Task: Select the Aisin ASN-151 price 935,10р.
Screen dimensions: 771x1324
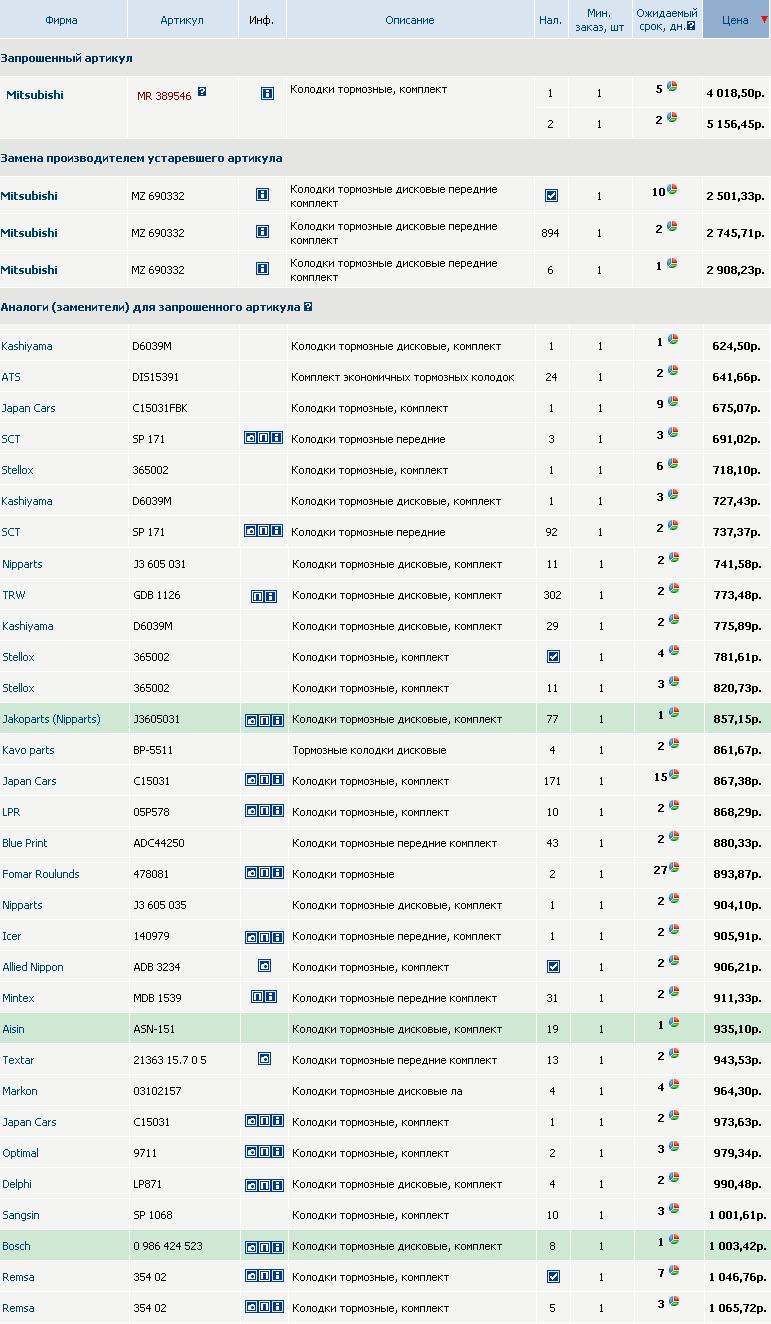Action: 736,1029
